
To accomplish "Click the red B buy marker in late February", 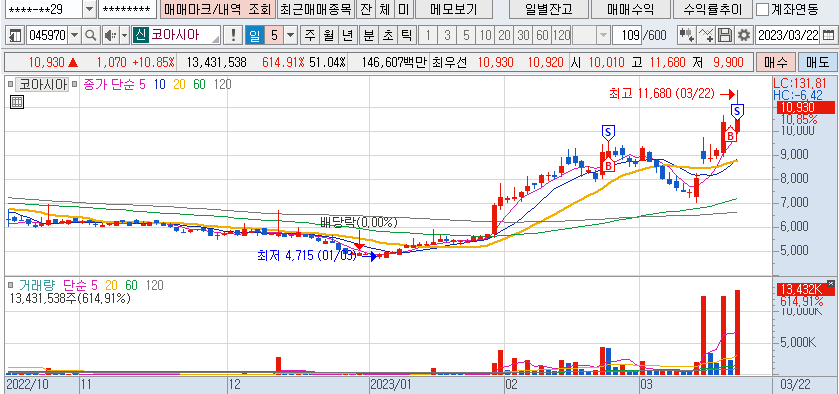I will pos(608,166).
